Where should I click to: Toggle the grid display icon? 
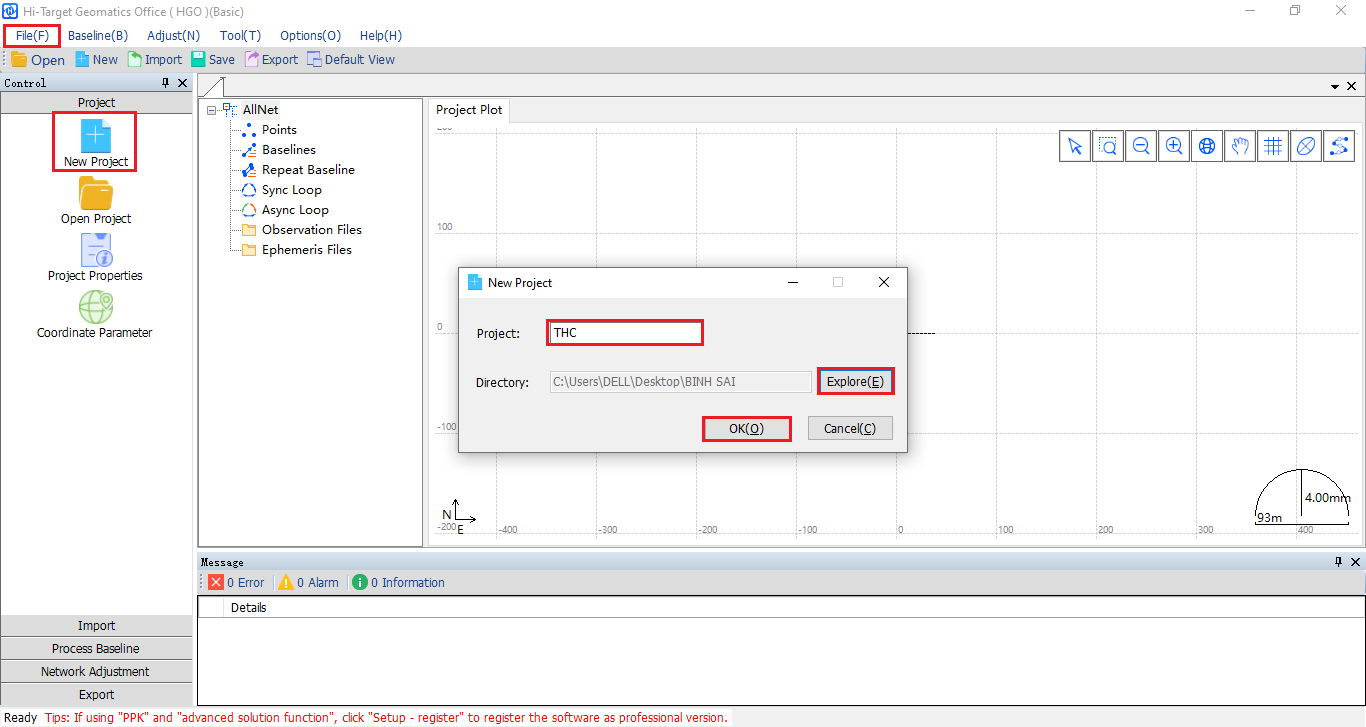1273,146
